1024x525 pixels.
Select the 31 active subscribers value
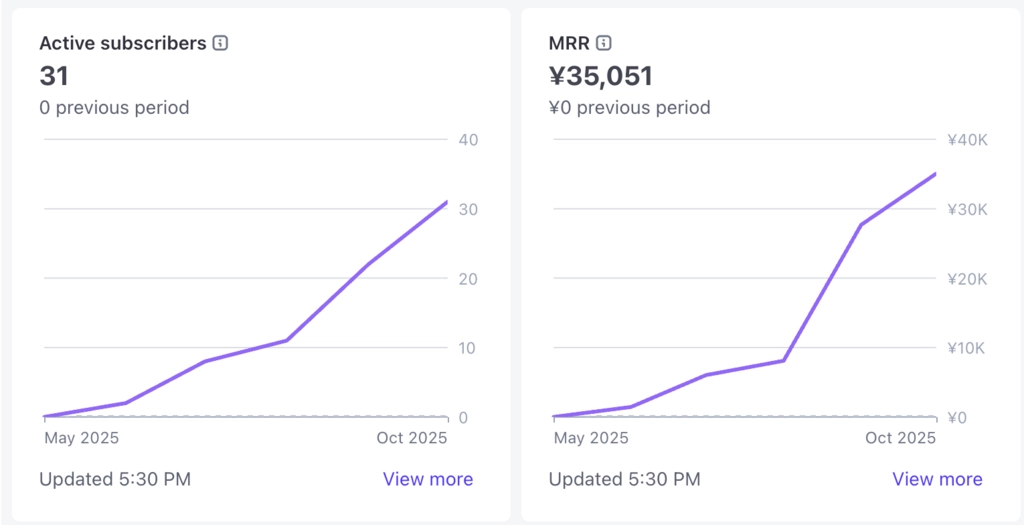[54, 75]
